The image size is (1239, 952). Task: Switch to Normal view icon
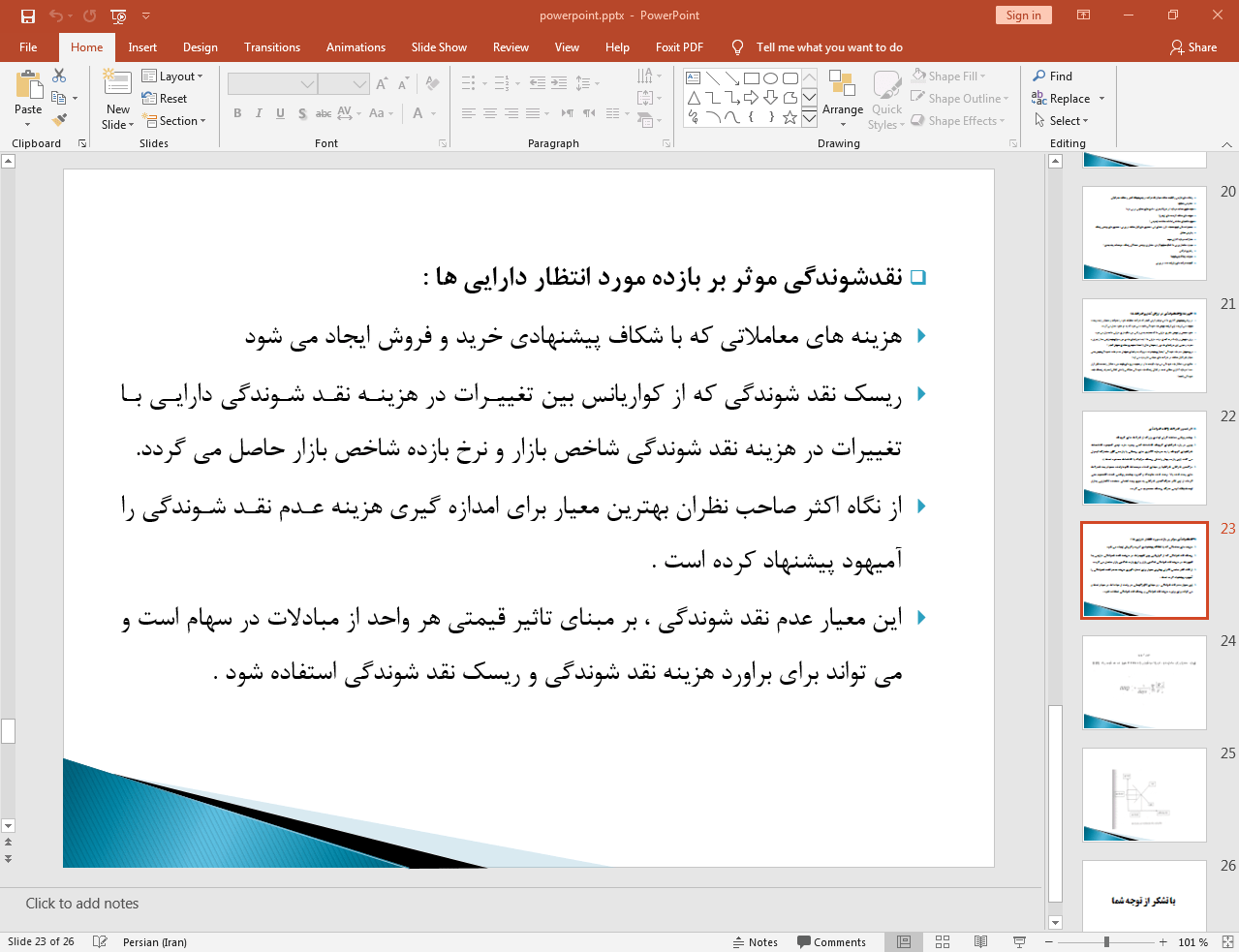pyautogui.click(x=904, y=942)
